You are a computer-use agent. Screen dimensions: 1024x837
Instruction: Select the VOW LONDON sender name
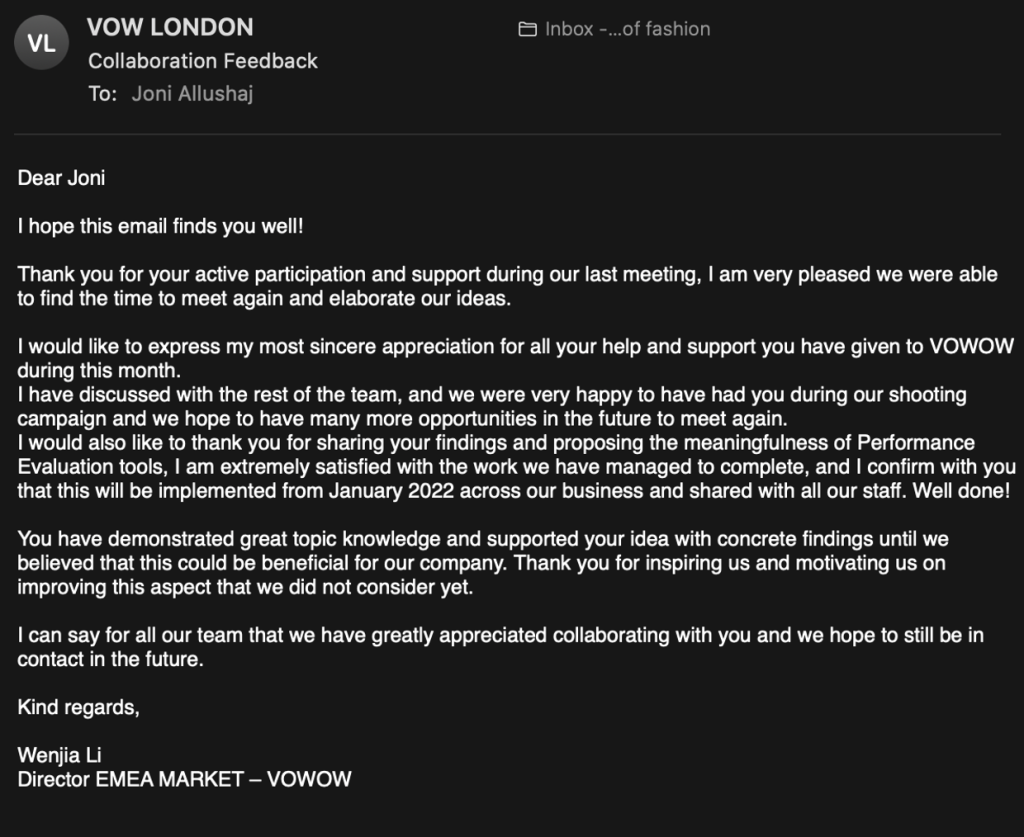(x=170, y=27)
